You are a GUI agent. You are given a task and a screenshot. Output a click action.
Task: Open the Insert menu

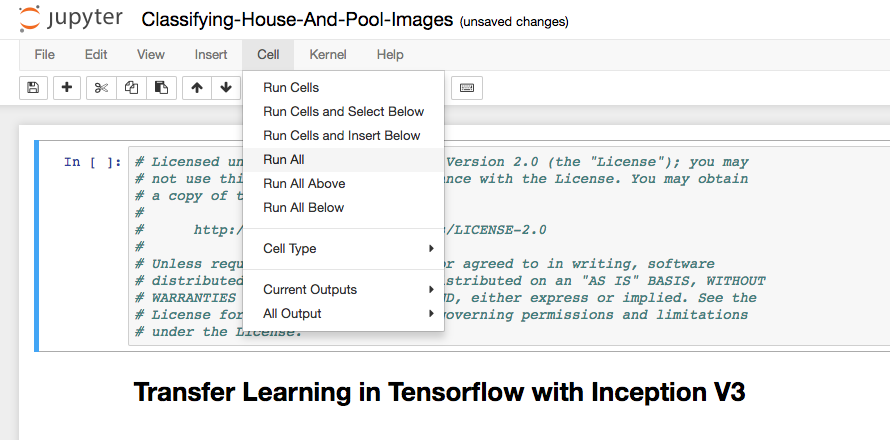point(211,55)
